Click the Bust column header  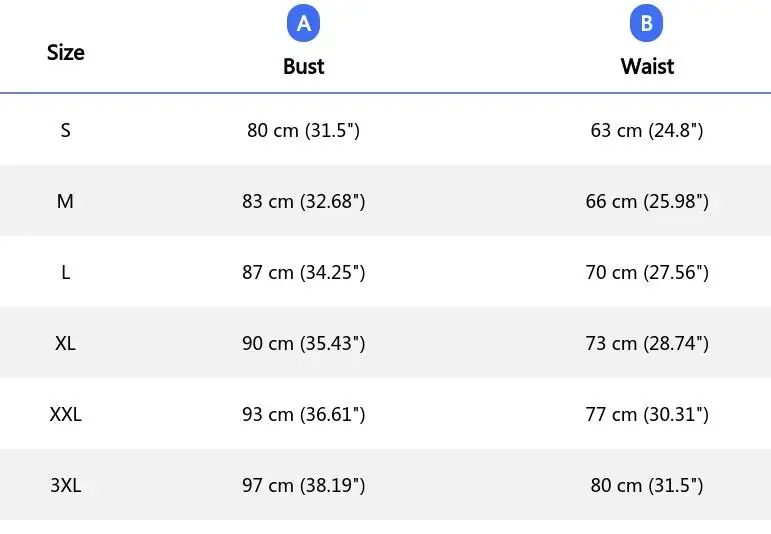[303, 66]
